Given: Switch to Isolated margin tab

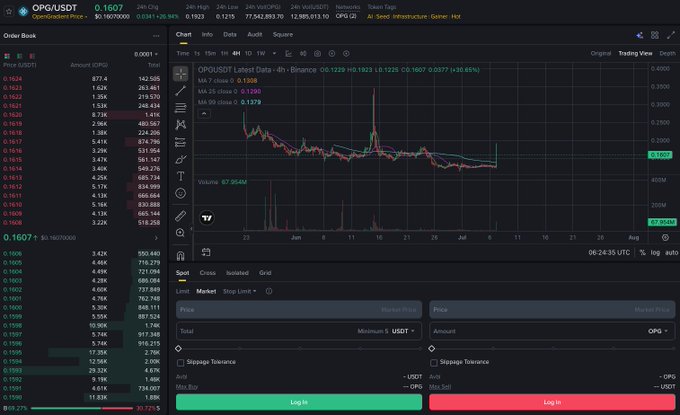Looking at the screenshot, I should 237,273.
